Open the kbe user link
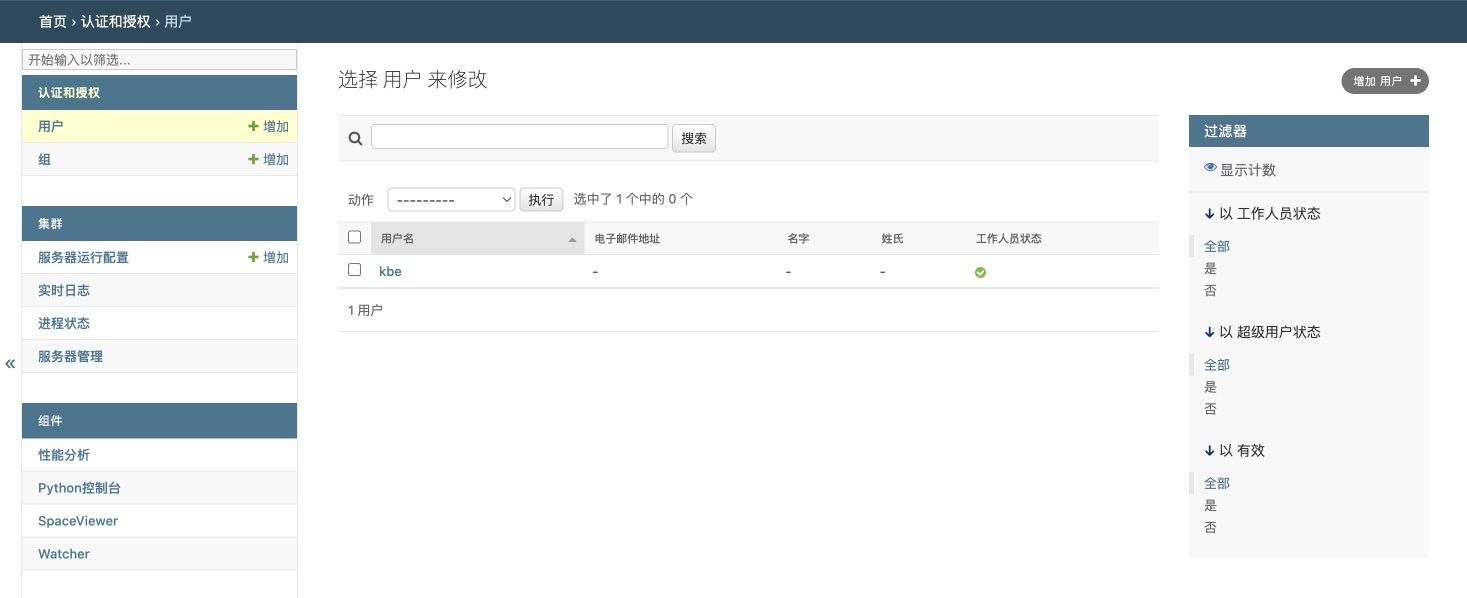1467x598 pixels. (x=390, y=271)
